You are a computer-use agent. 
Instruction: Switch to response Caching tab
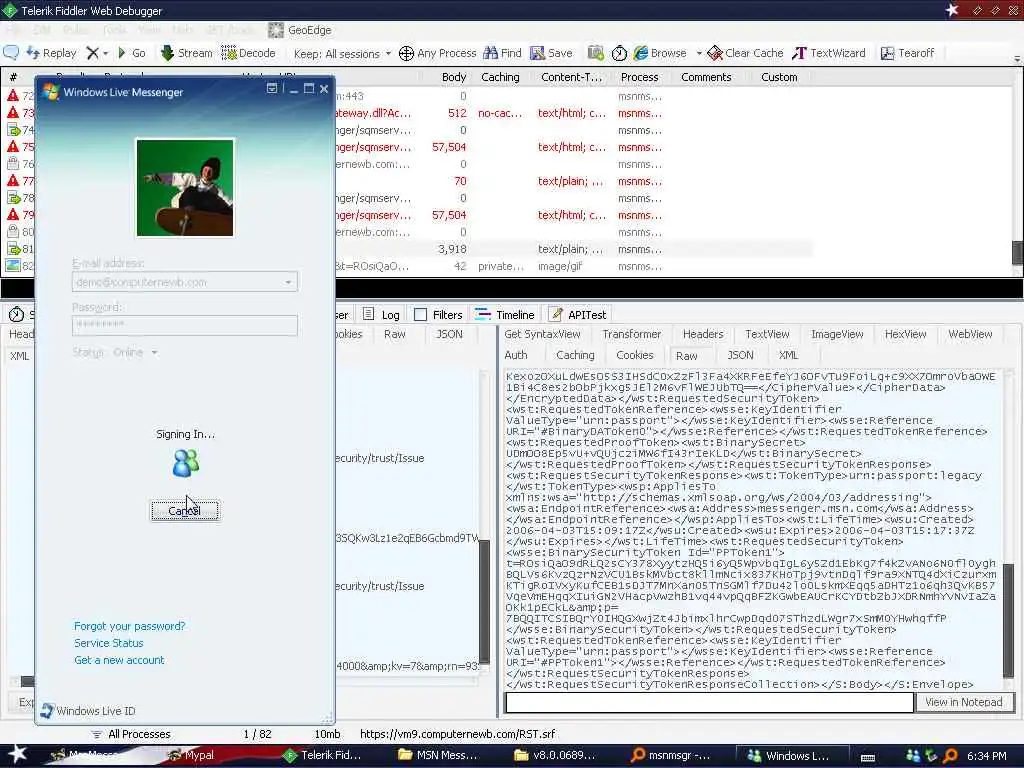click(575, 355)
